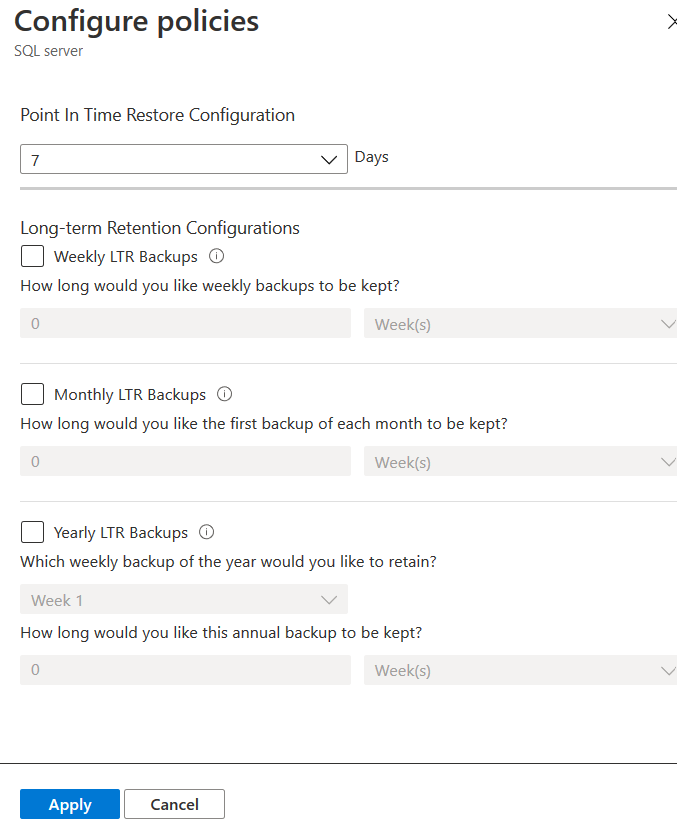677x827 pixels.
Task: Open the monthly backup retention unit dropdown
Action: click(x=521, y=462)
